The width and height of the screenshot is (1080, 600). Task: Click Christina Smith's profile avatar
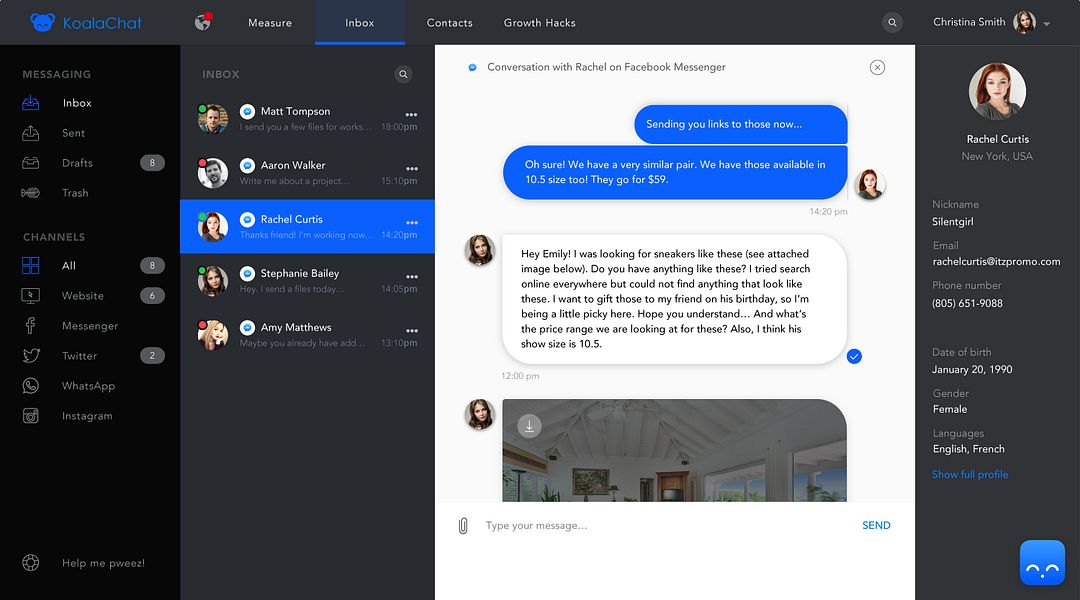coord(1024,22)
